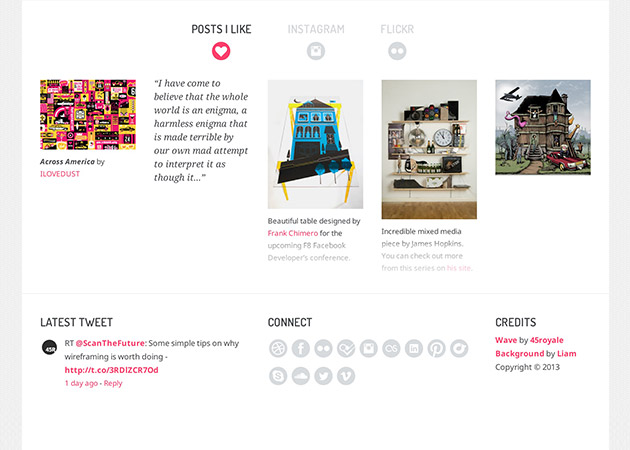Open the Skype icon

(278, 376)
